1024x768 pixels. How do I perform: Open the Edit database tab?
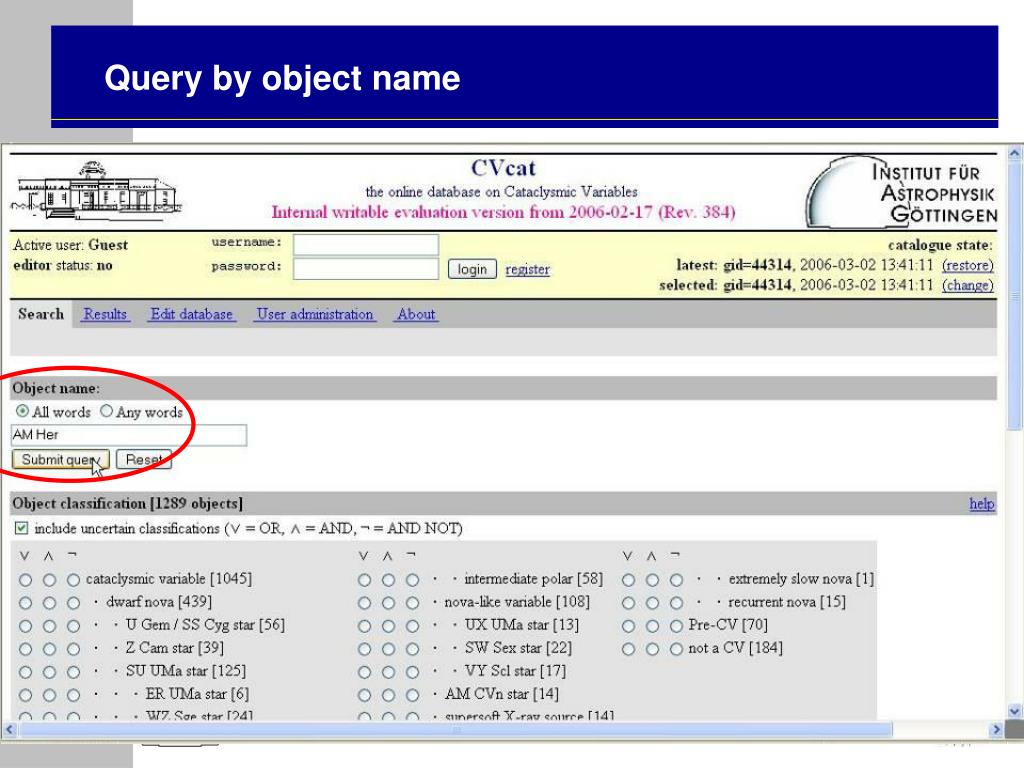click(x=191, y=314)
